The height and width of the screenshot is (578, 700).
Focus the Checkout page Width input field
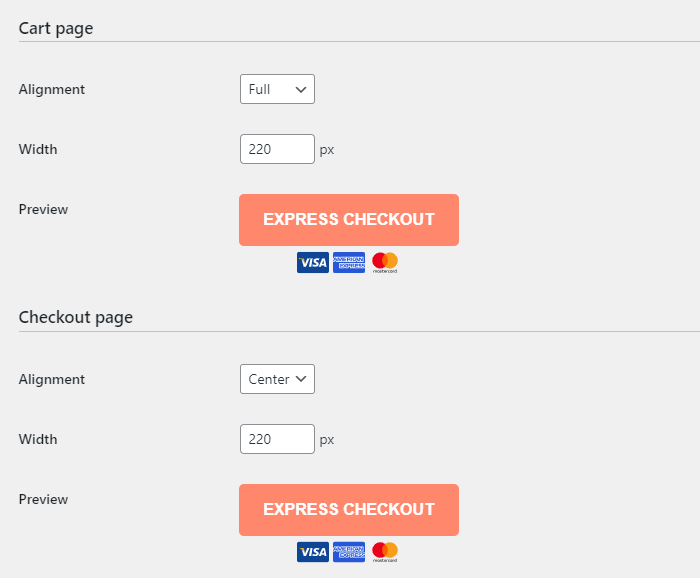tap(277, 439)
